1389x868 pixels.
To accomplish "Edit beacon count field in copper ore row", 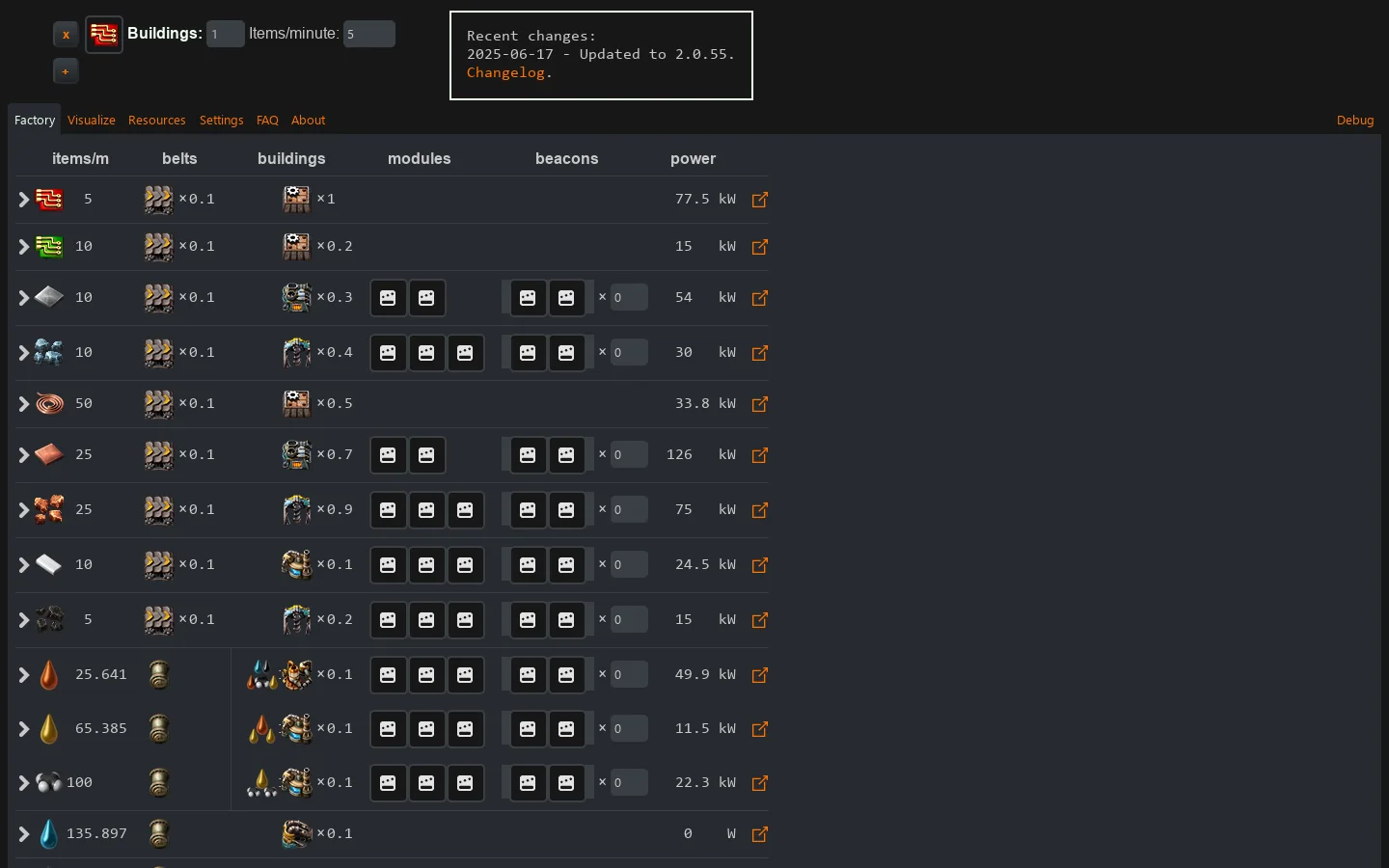I will (629, 510).
